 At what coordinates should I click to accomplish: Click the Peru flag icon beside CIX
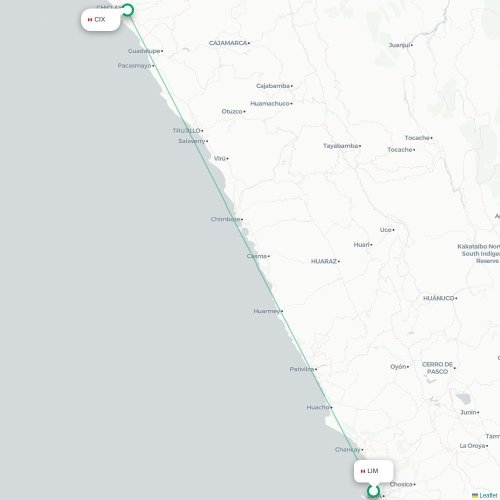click(x=90, y=20)
